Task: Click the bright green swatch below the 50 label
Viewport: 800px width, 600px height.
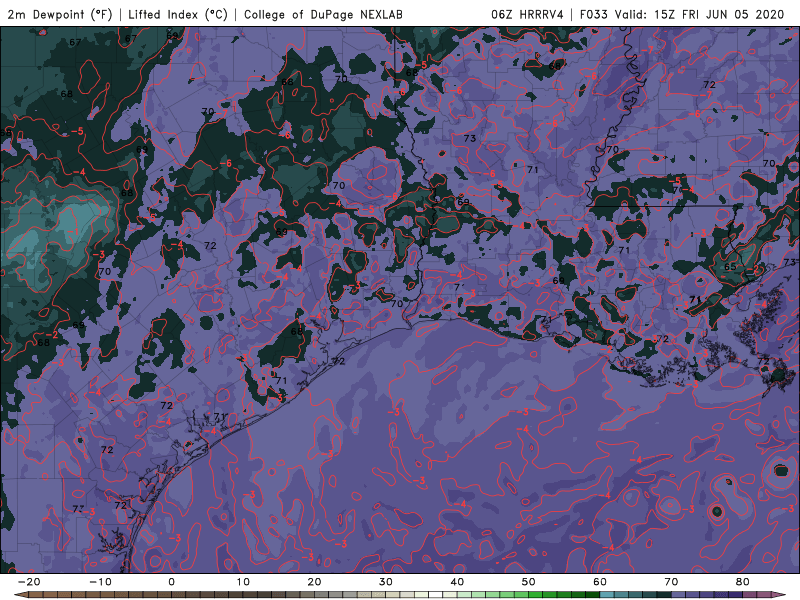Action: [x=535, y=594]
